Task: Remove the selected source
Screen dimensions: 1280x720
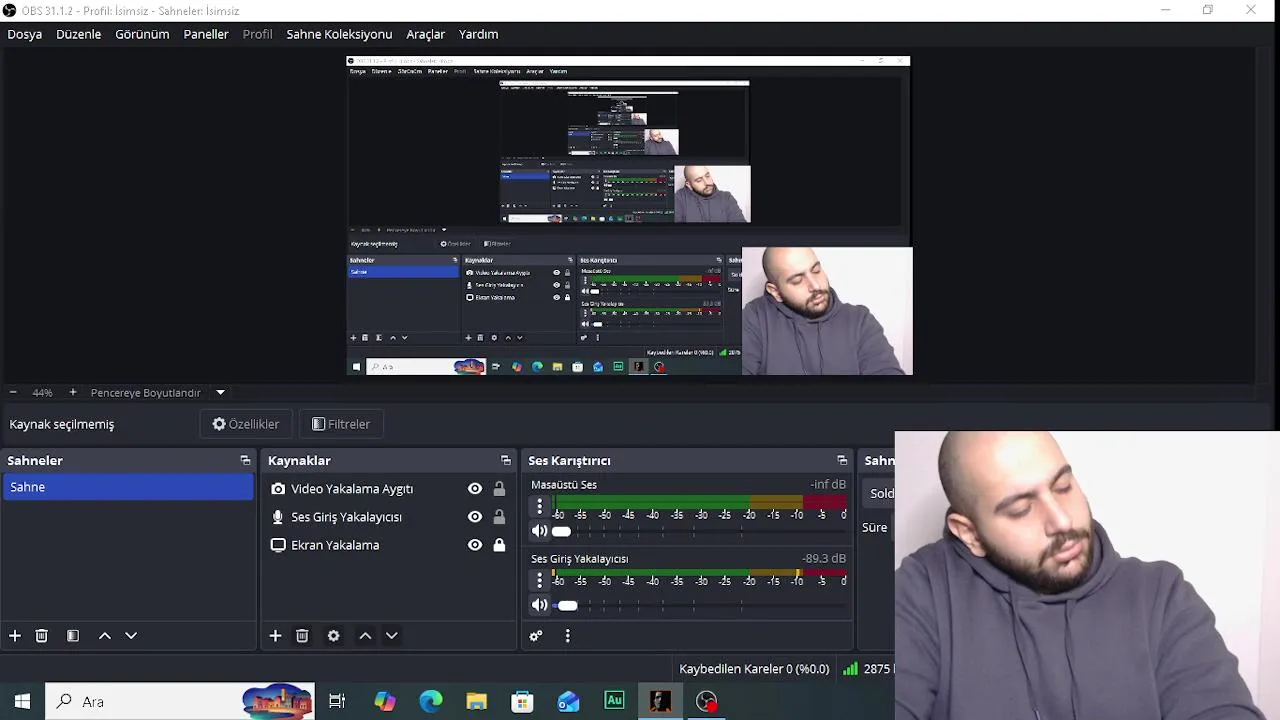Action: click(302, 636)
